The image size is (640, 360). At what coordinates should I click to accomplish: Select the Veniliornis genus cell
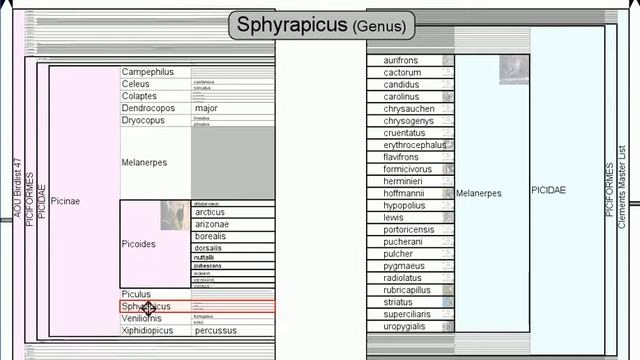coord(156,318)
